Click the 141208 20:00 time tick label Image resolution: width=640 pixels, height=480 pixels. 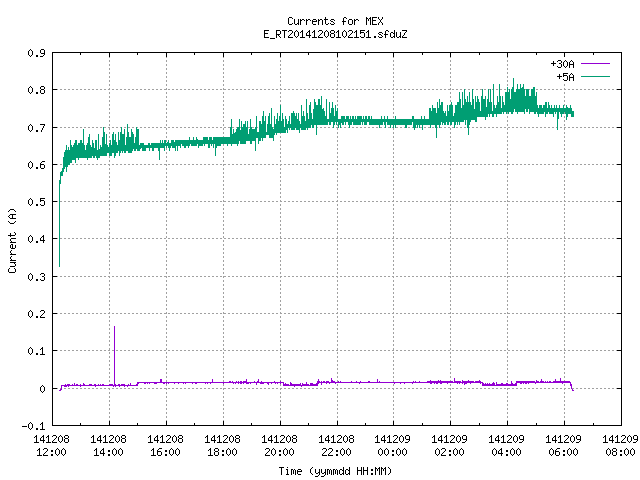pos(280,445)
